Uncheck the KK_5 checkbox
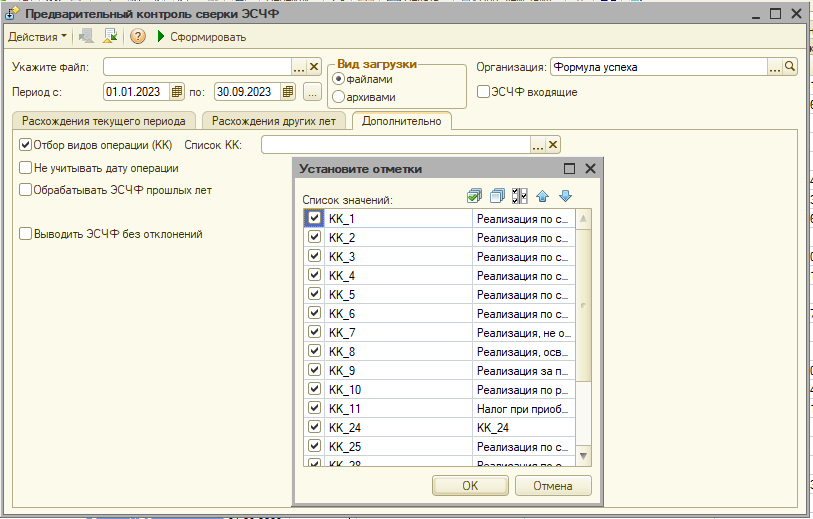Screen dimensions: 813x519 [x=315, y=295]
